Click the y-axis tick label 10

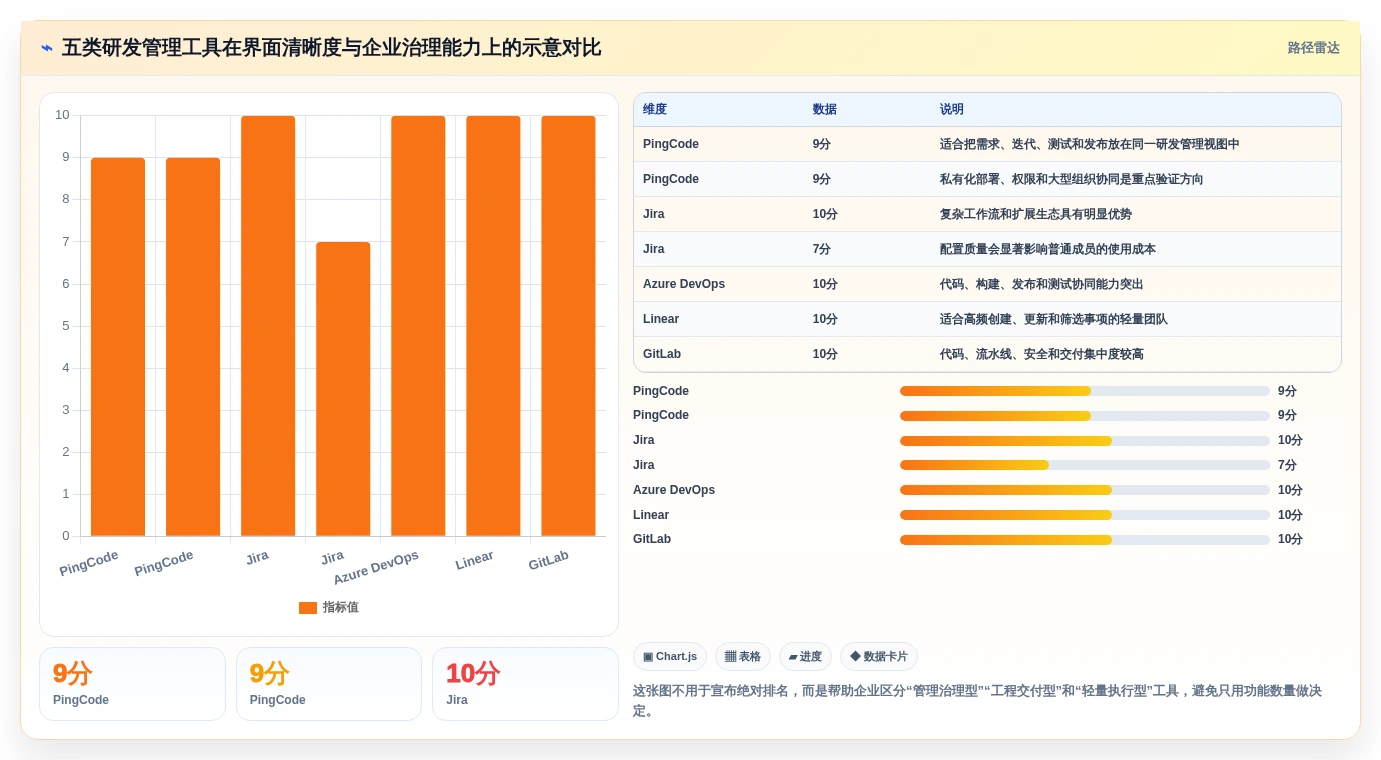(62, 115)
